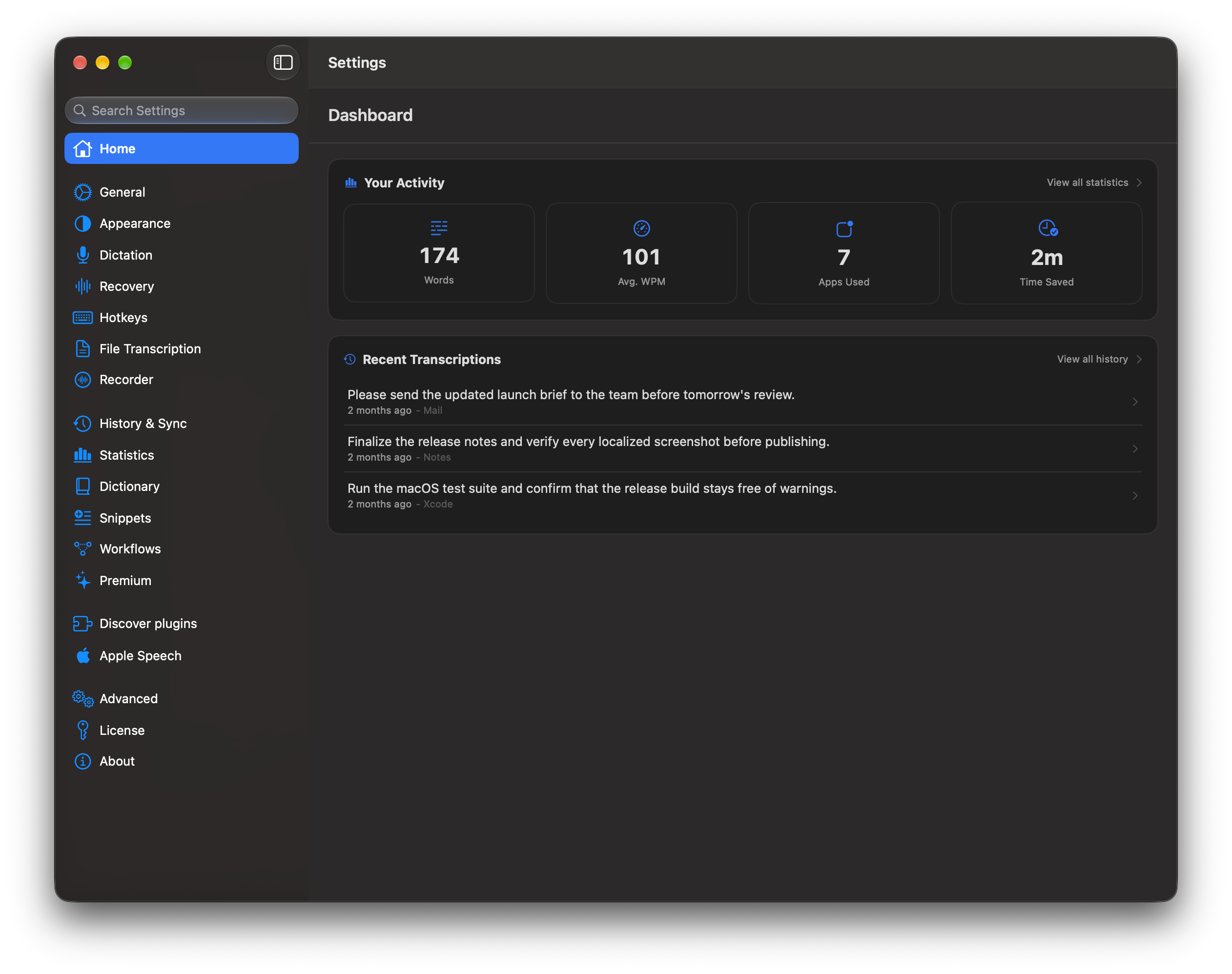
Task: Click the Snippets list icon
Action: [x=82, y=518]
